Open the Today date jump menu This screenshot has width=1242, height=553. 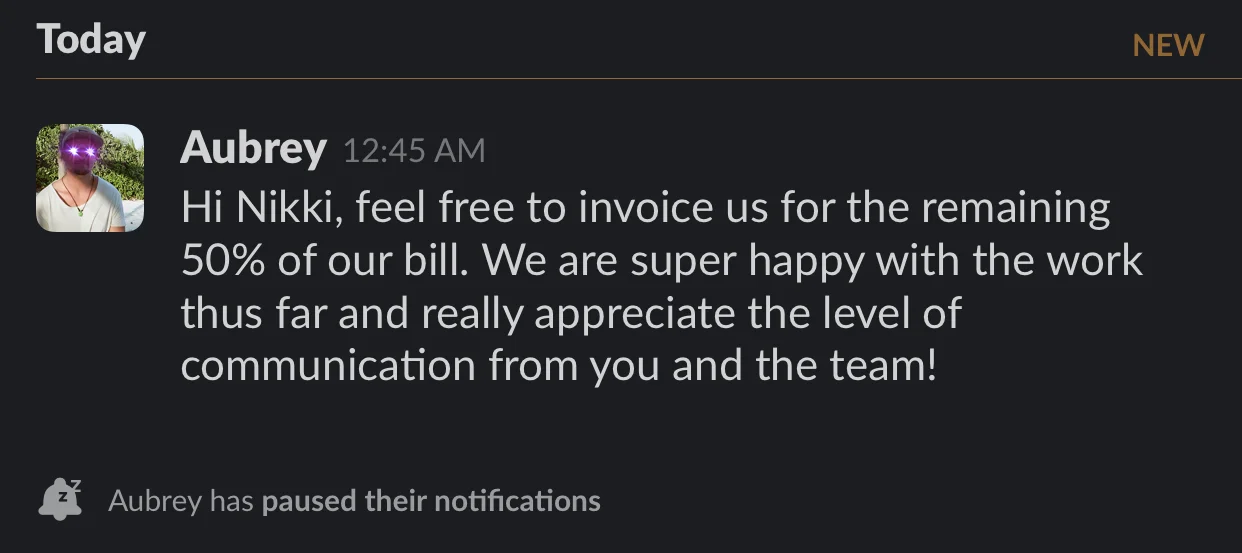91,40
